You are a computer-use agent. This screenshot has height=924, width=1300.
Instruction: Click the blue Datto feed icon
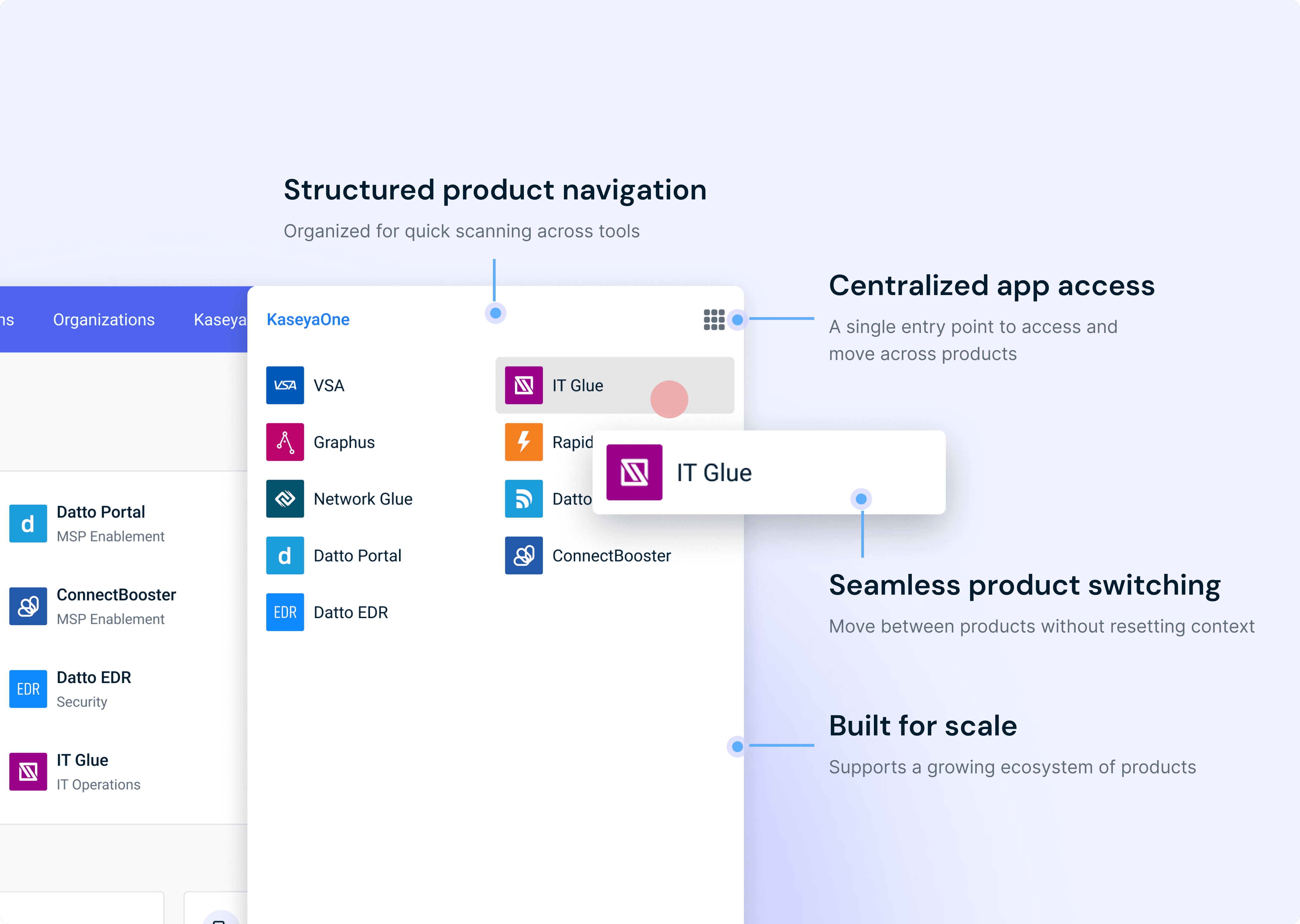(x=524, y=499)
